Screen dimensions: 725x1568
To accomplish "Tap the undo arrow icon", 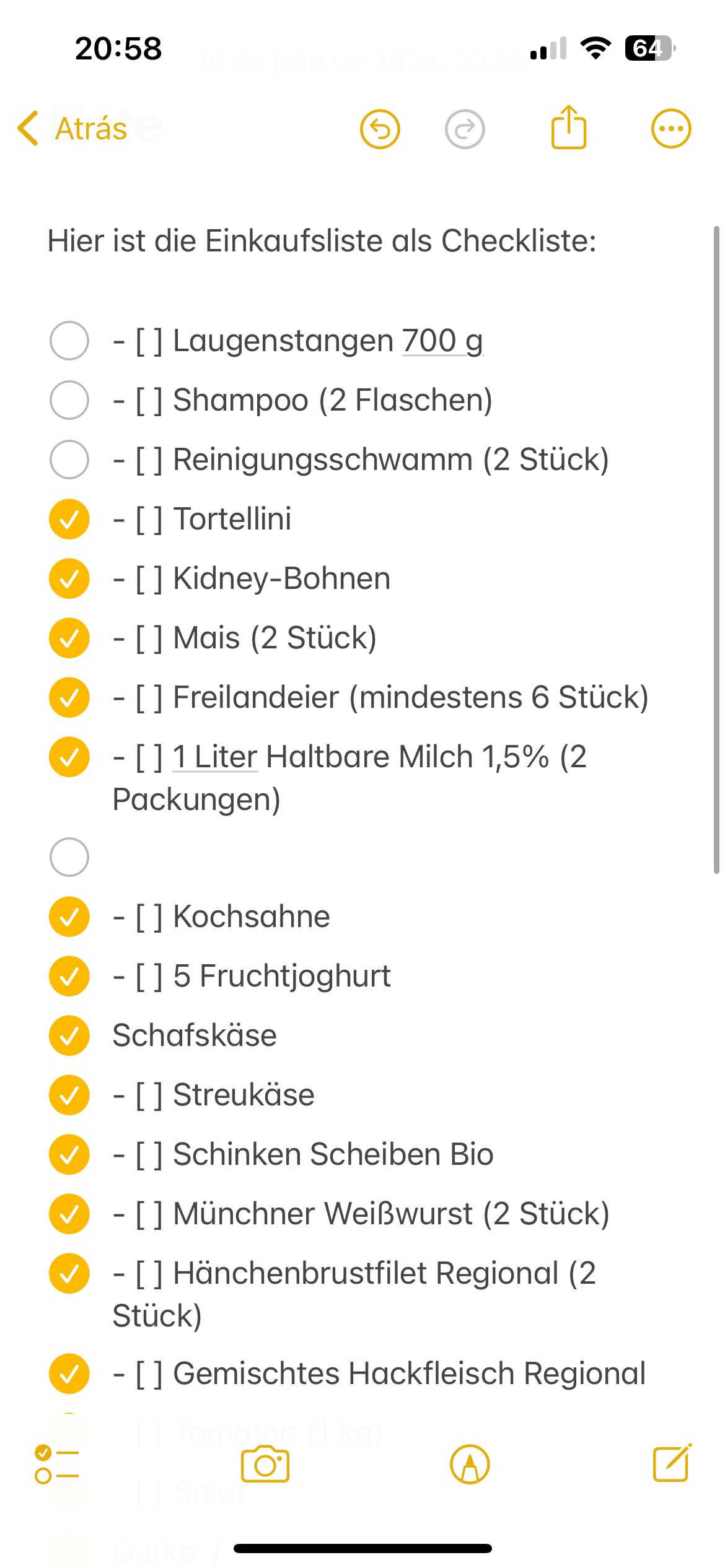I will (x=380, y=129).
